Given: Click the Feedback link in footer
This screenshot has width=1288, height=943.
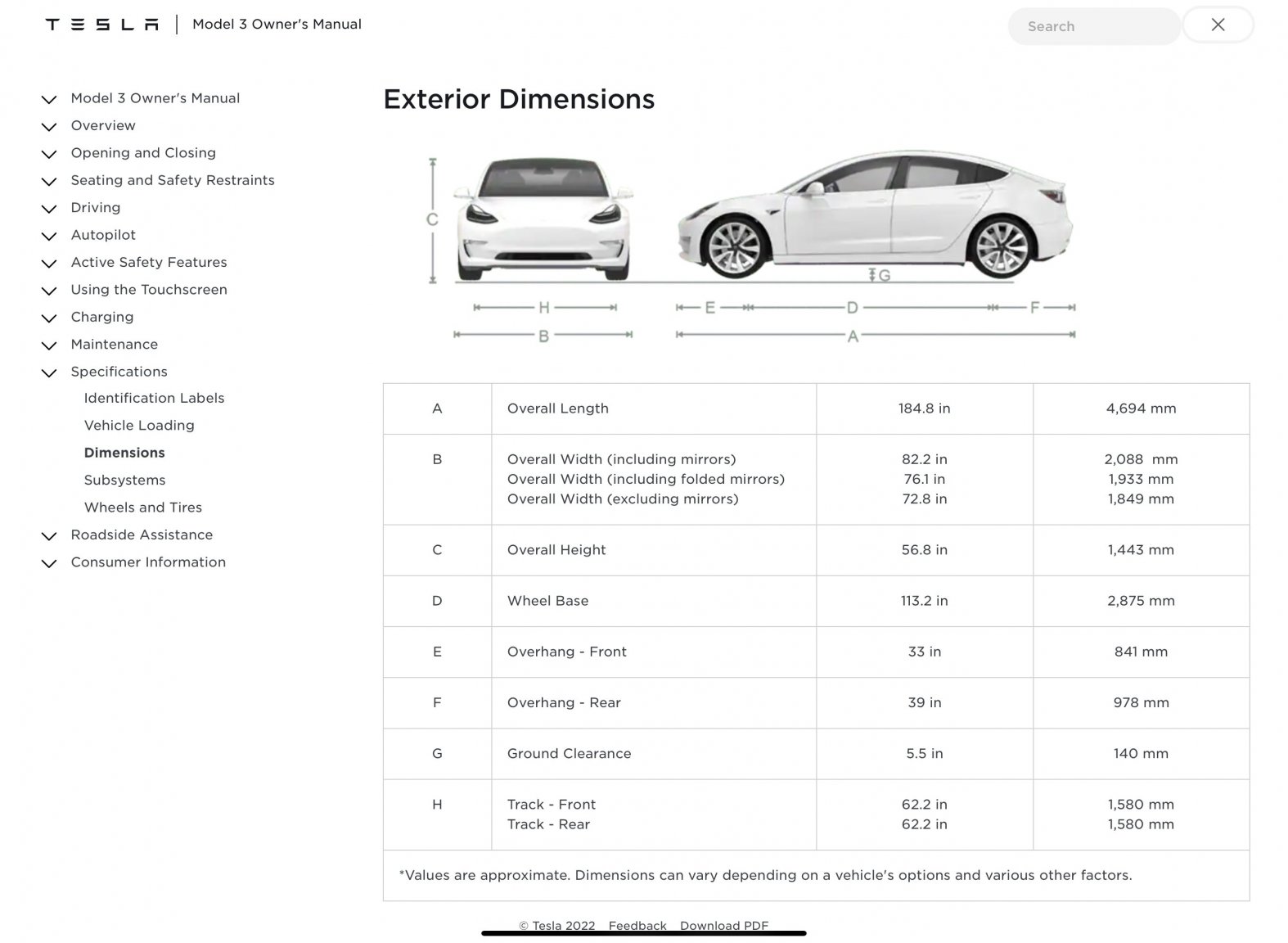Looking at the screenshot, I should (x=637, y=925).
